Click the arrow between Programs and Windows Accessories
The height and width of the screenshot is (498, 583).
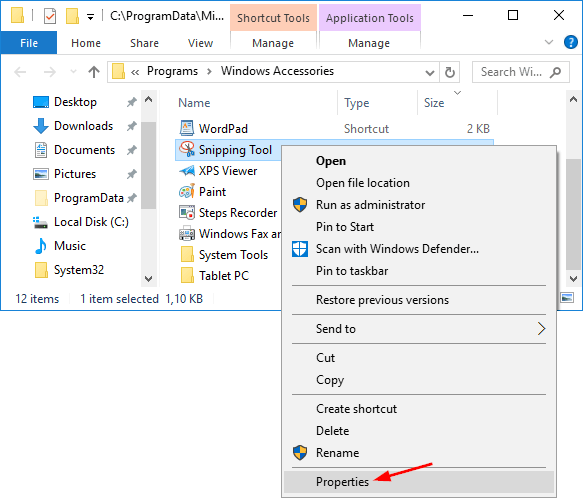tap(209, 71)
